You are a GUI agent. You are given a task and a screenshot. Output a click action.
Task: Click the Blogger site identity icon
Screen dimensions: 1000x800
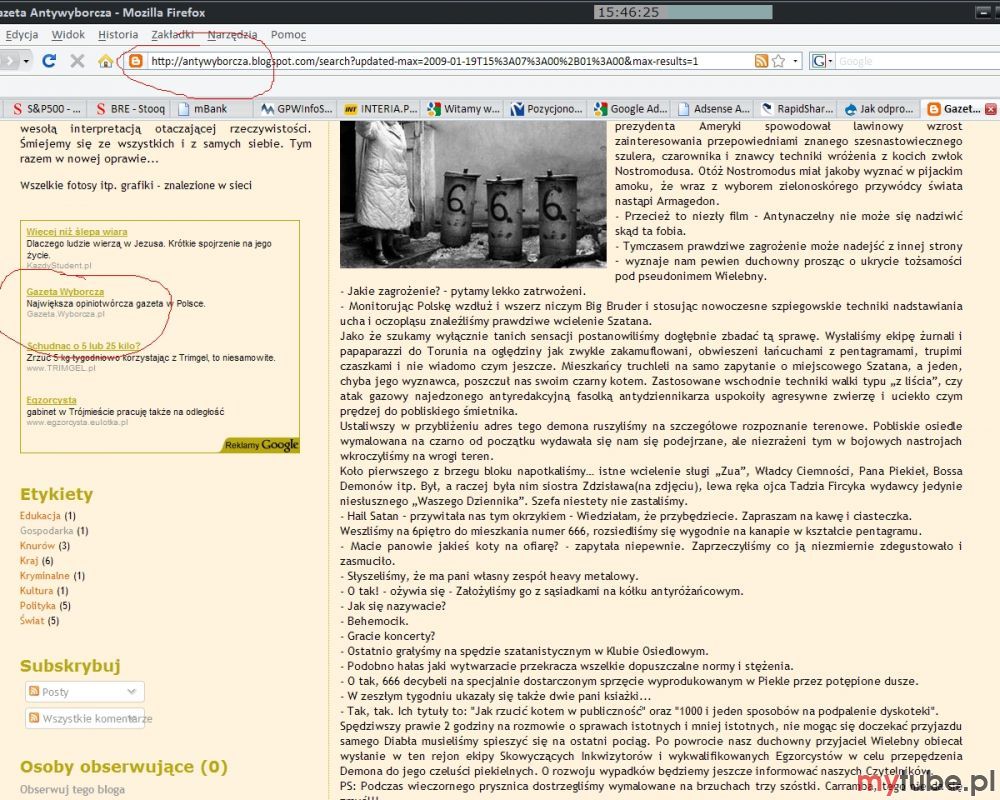coord(135,61)
